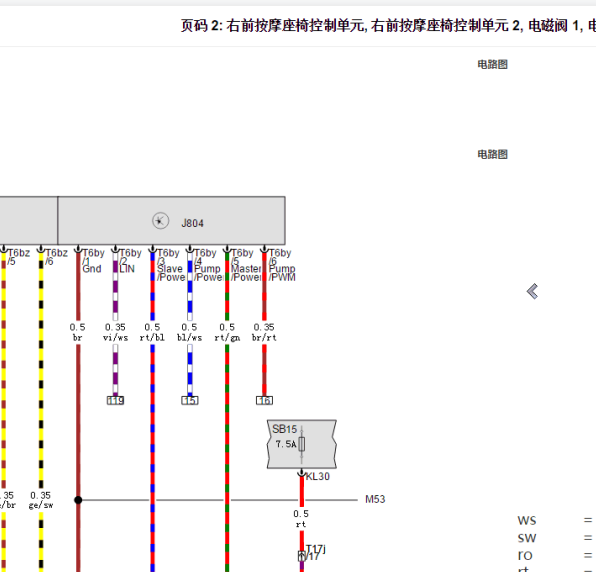
Task: Follow wire reference box 15
Action: tap(190, 400)
